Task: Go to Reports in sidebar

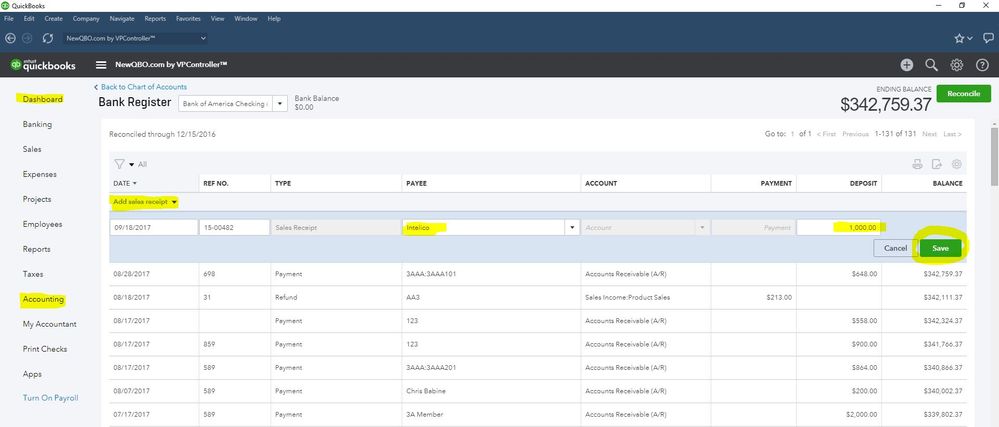Action: 36,249
